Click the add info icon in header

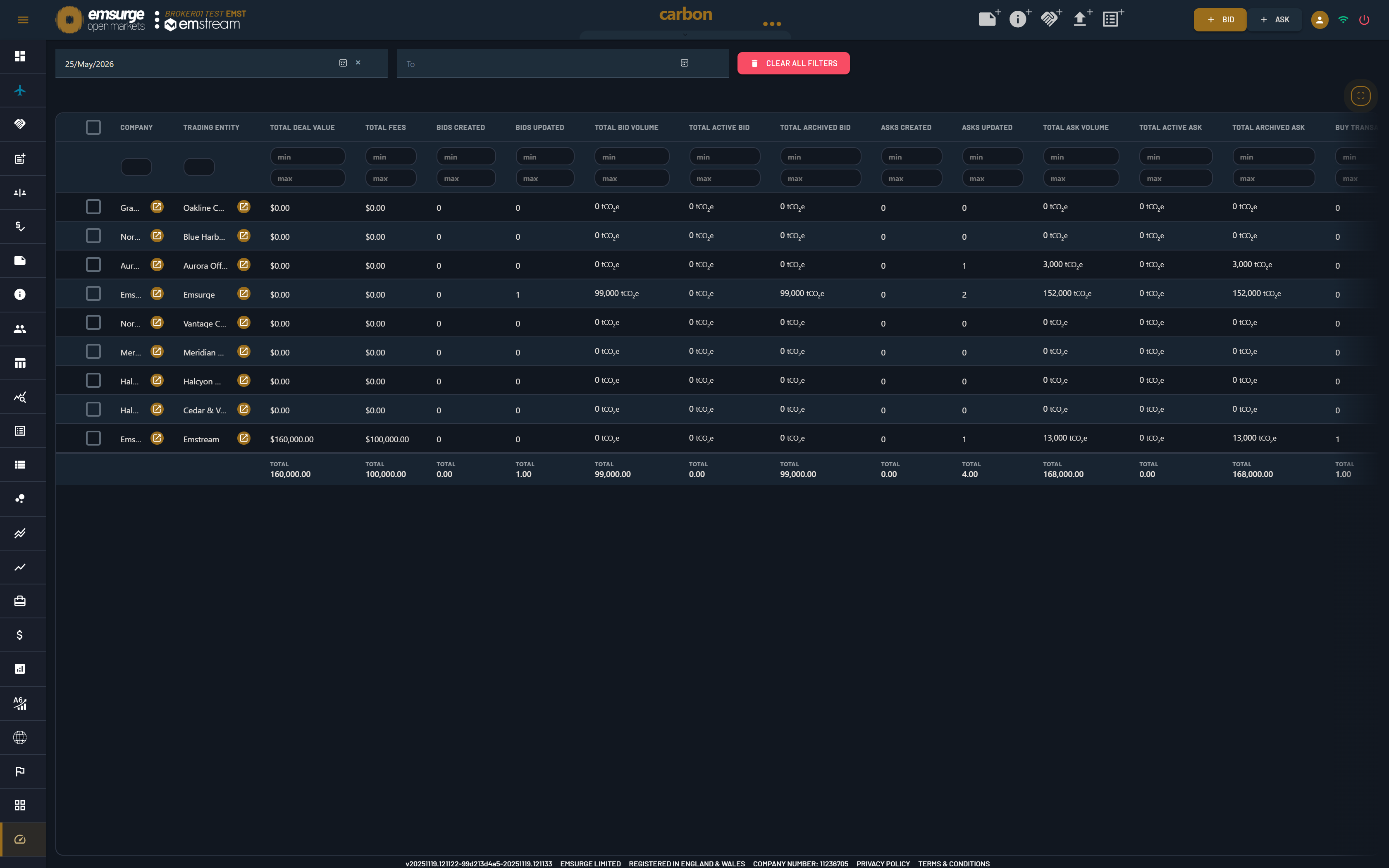[1019, 18]
